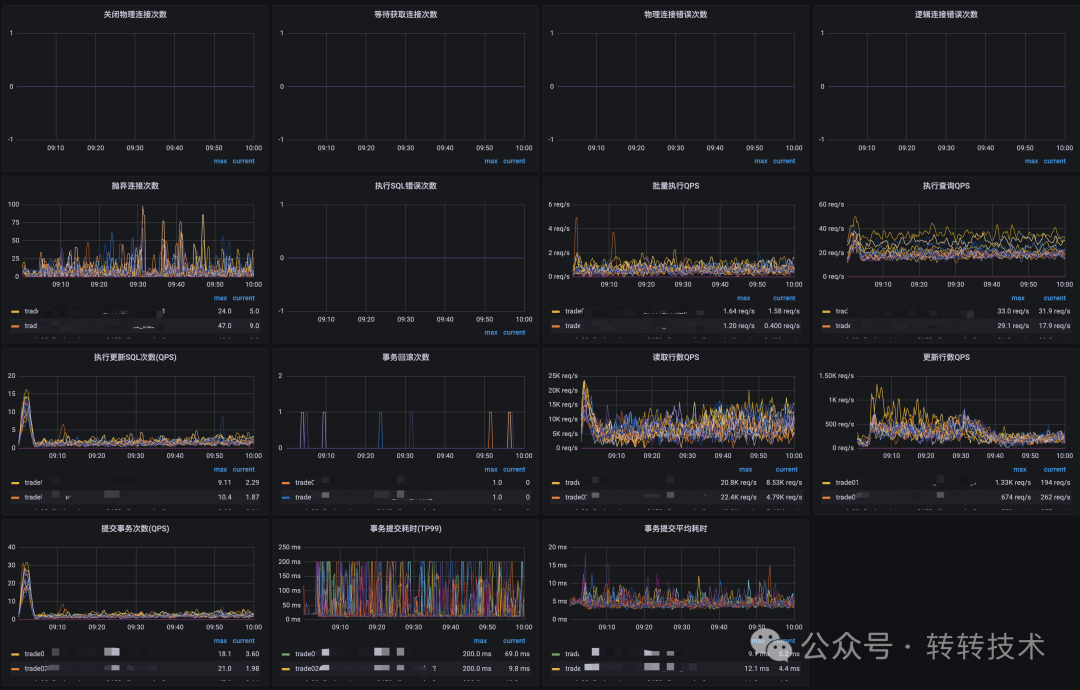Sort 事务回滚次数 legend by current column
The image size is (1080, 690).
514,470
